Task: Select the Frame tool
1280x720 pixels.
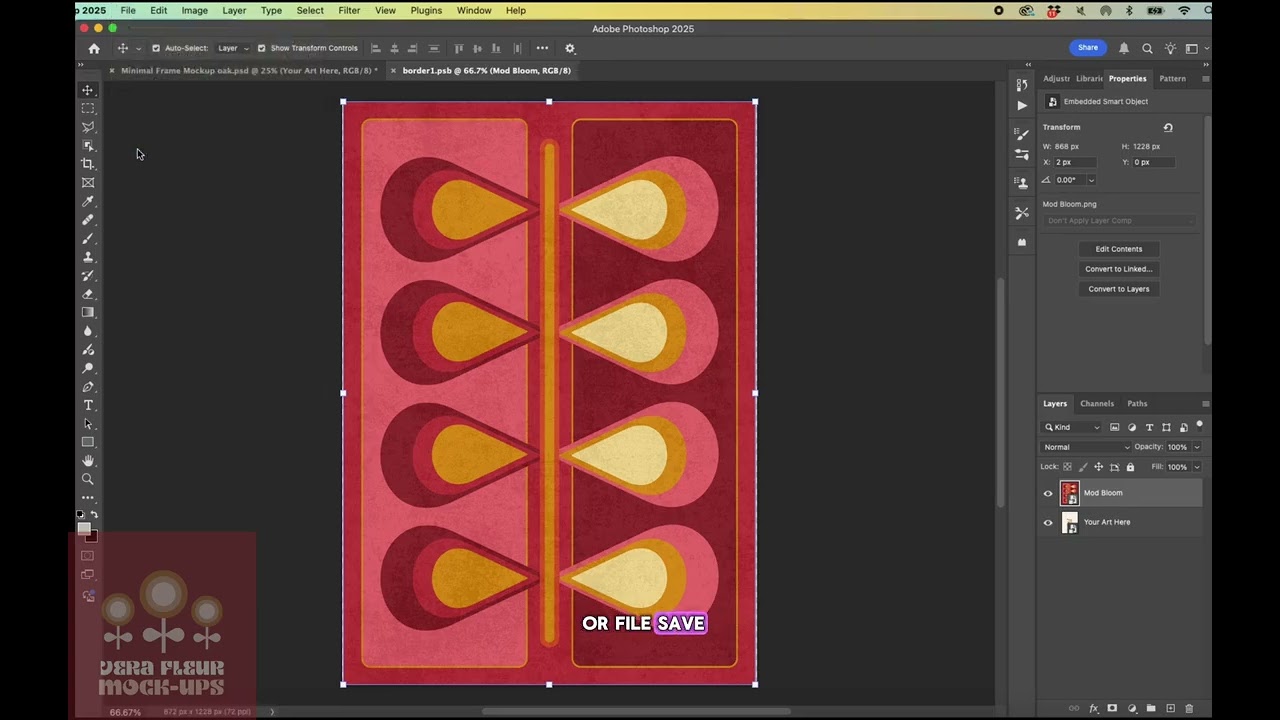Action: [88, 183]
